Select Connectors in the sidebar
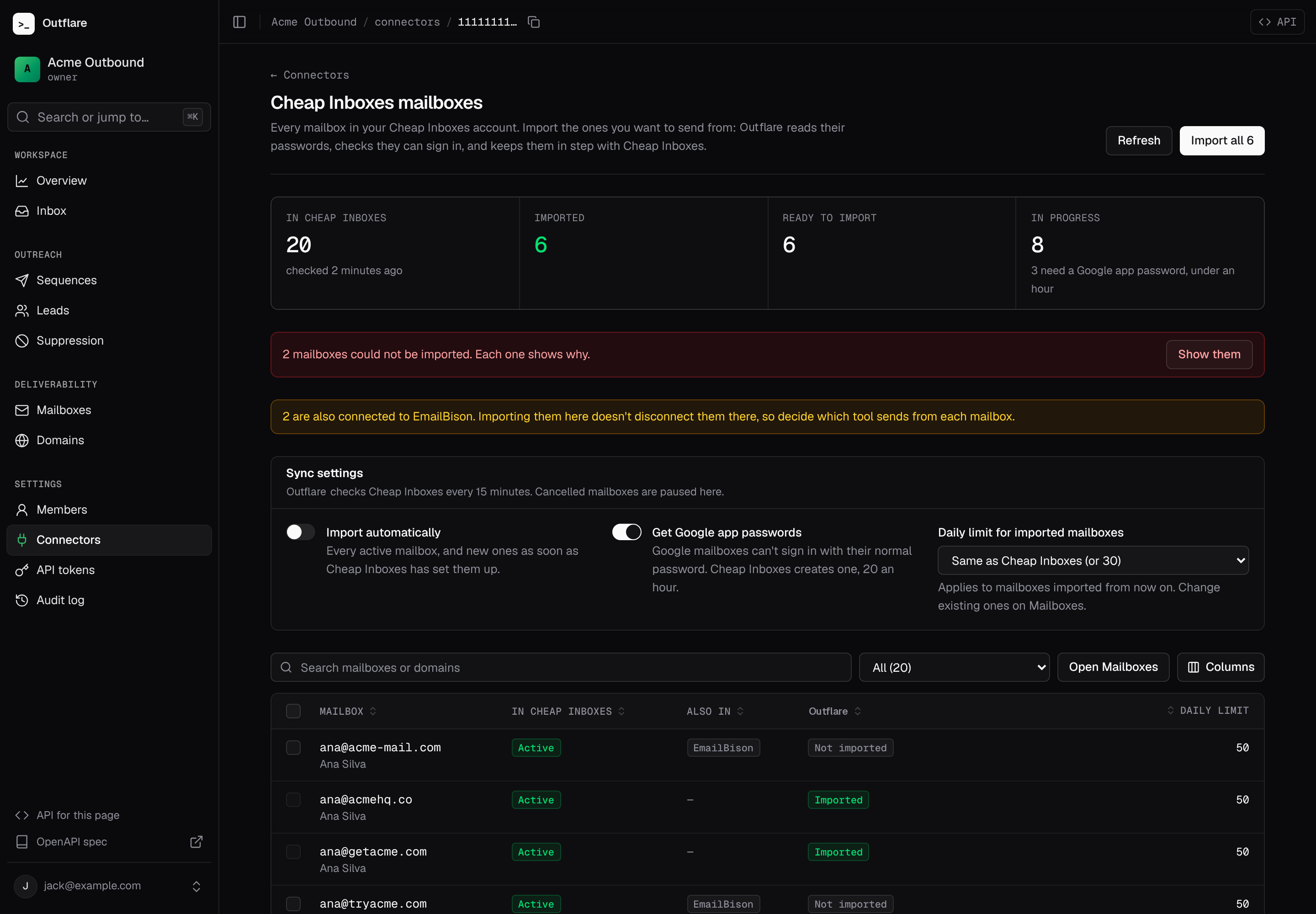Image resolution: width=1316 pixels, height=914 pixels. pos(109,540)
